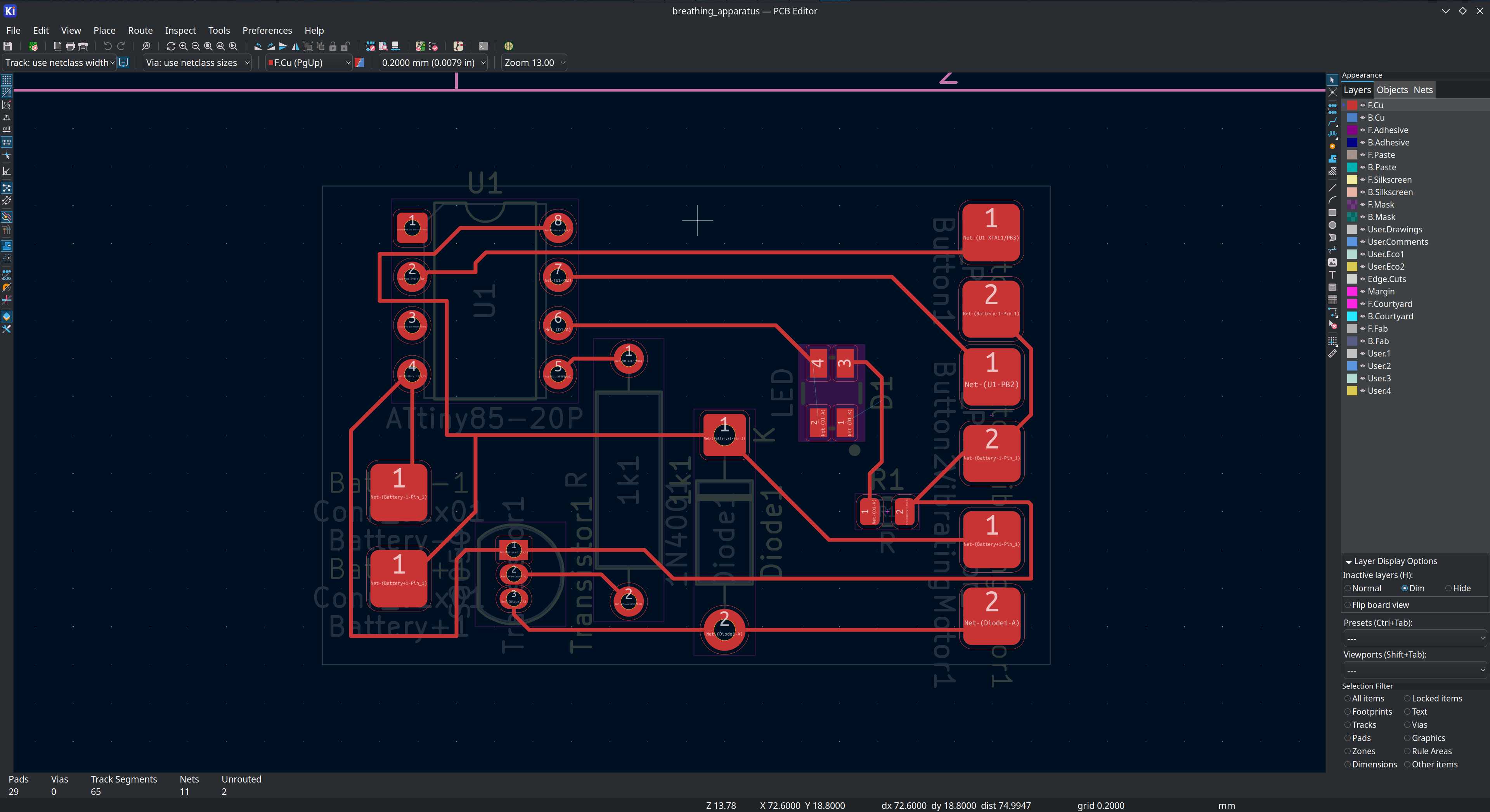Check the Footprints selection filter
The width and height of the screenshot is (1490, 812).
click(x=1348, y=712)
